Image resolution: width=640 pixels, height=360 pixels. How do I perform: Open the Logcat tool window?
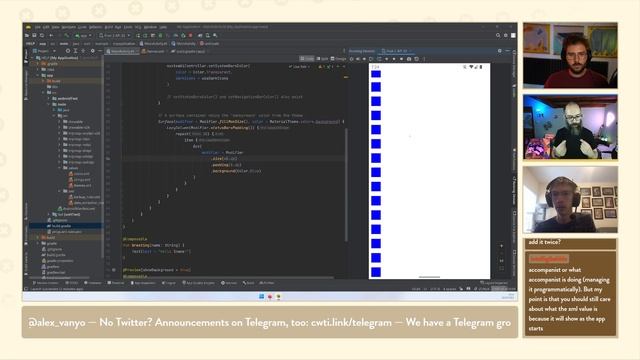[x=168, y=283]
